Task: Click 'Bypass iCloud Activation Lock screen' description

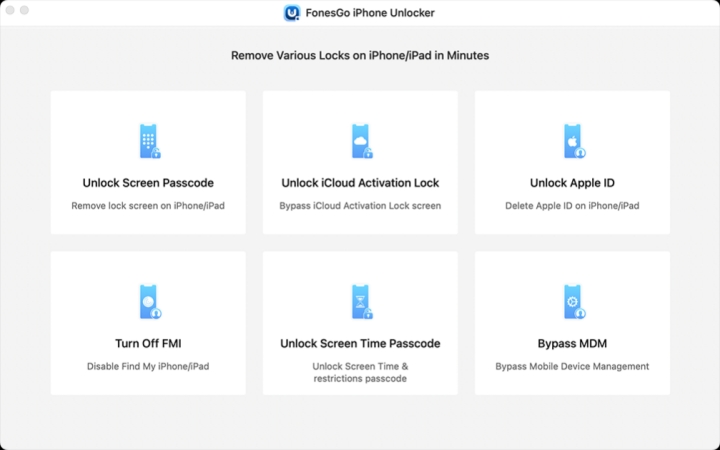Action: (x=360, y=206)
